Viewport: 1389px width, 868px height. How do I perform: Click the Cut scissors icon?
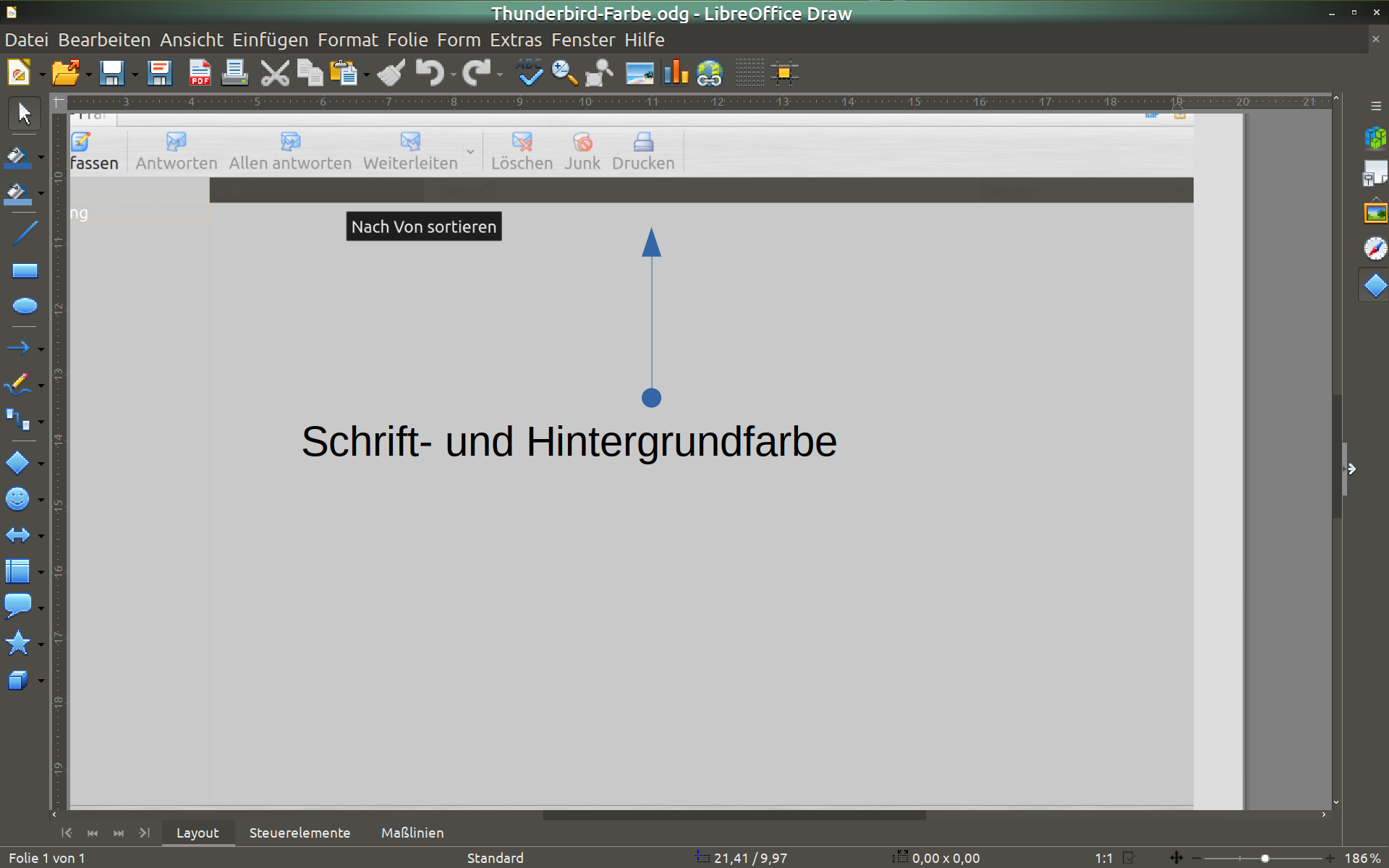pyautogui.click(x=274, y=73)
